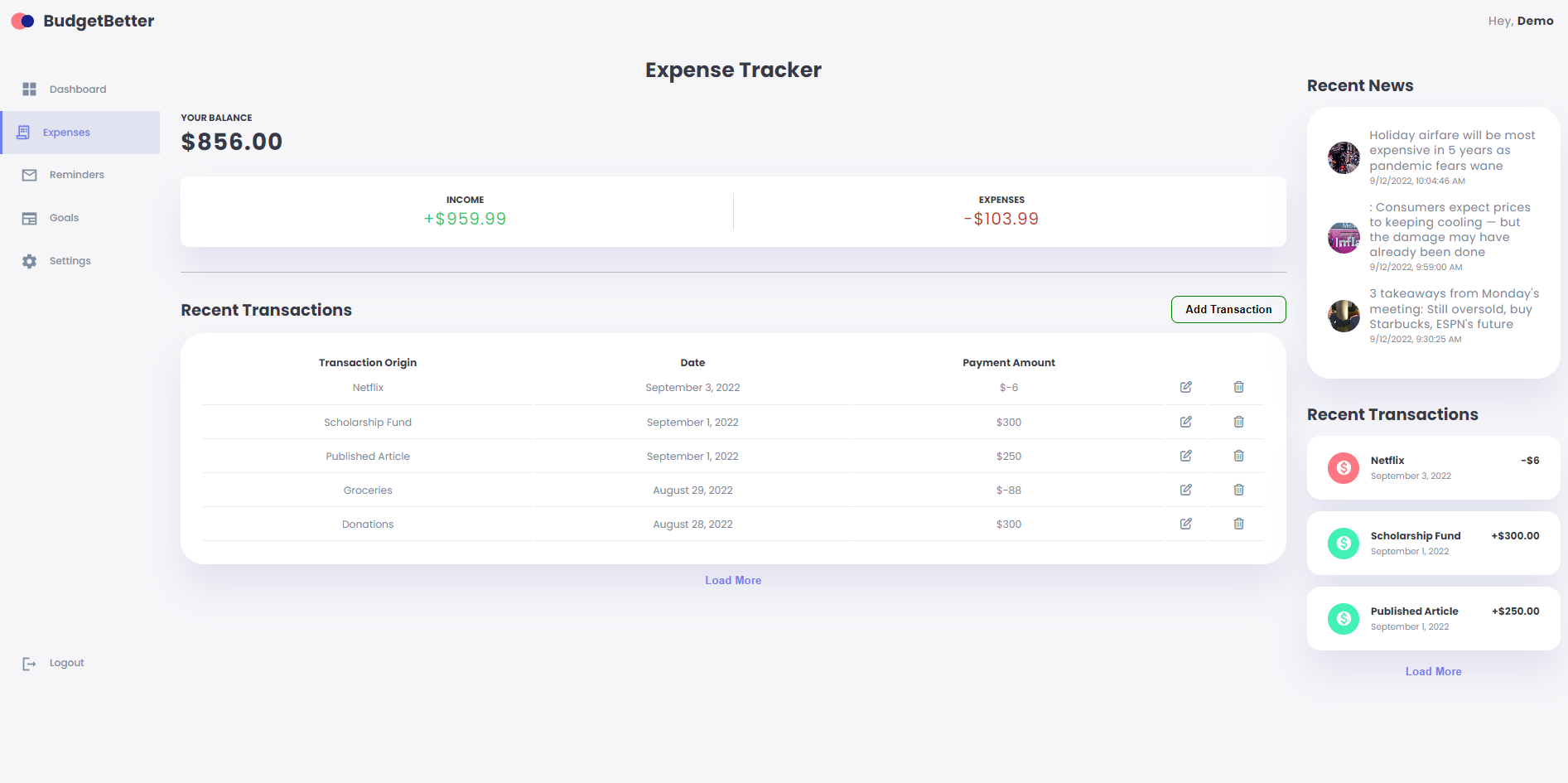
Task: Click the BudgetBetter circular logo
Action: [22, 20]
